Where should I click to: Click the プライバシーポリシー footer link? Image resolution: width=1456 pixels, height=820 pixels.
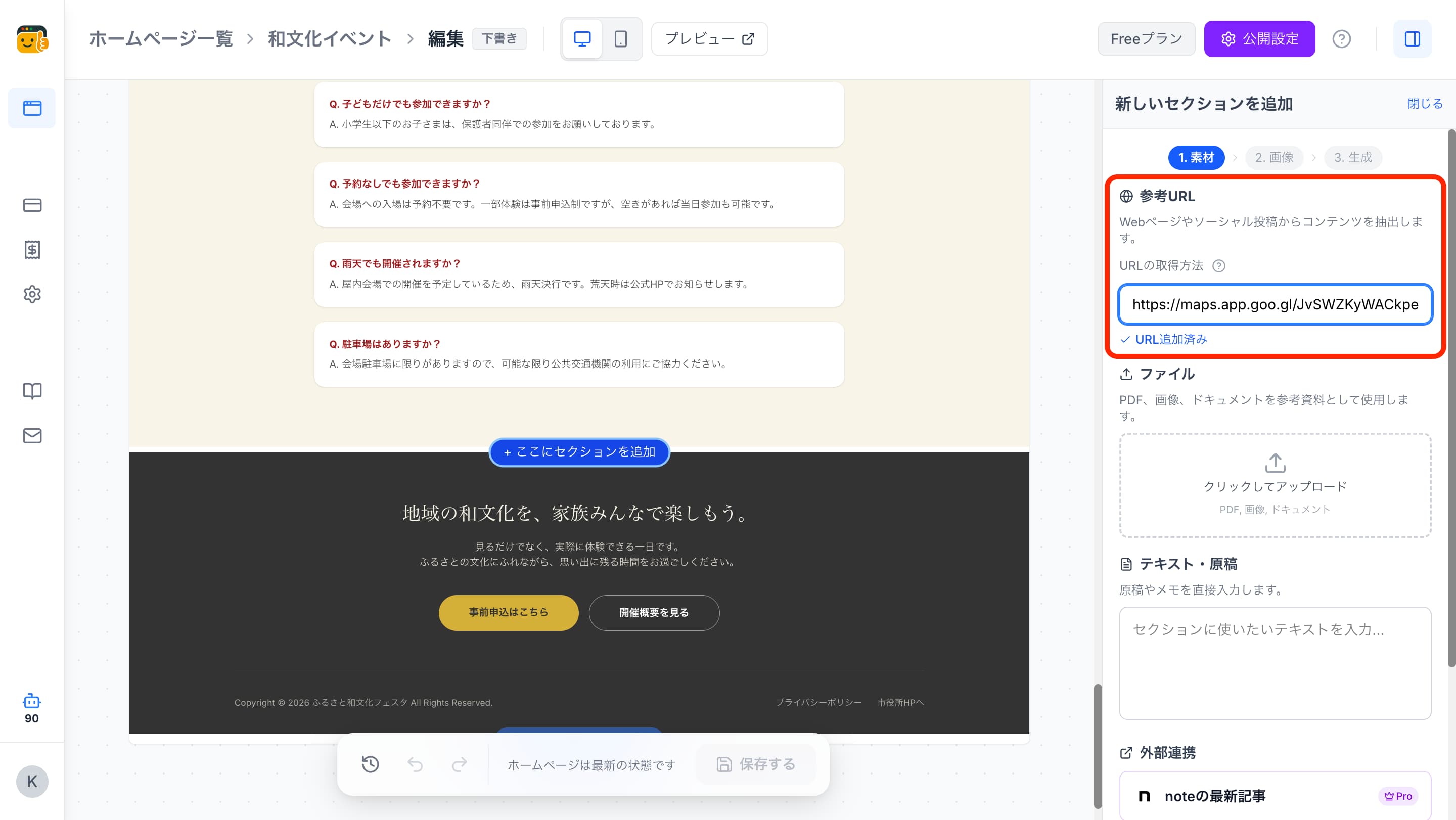818,702
